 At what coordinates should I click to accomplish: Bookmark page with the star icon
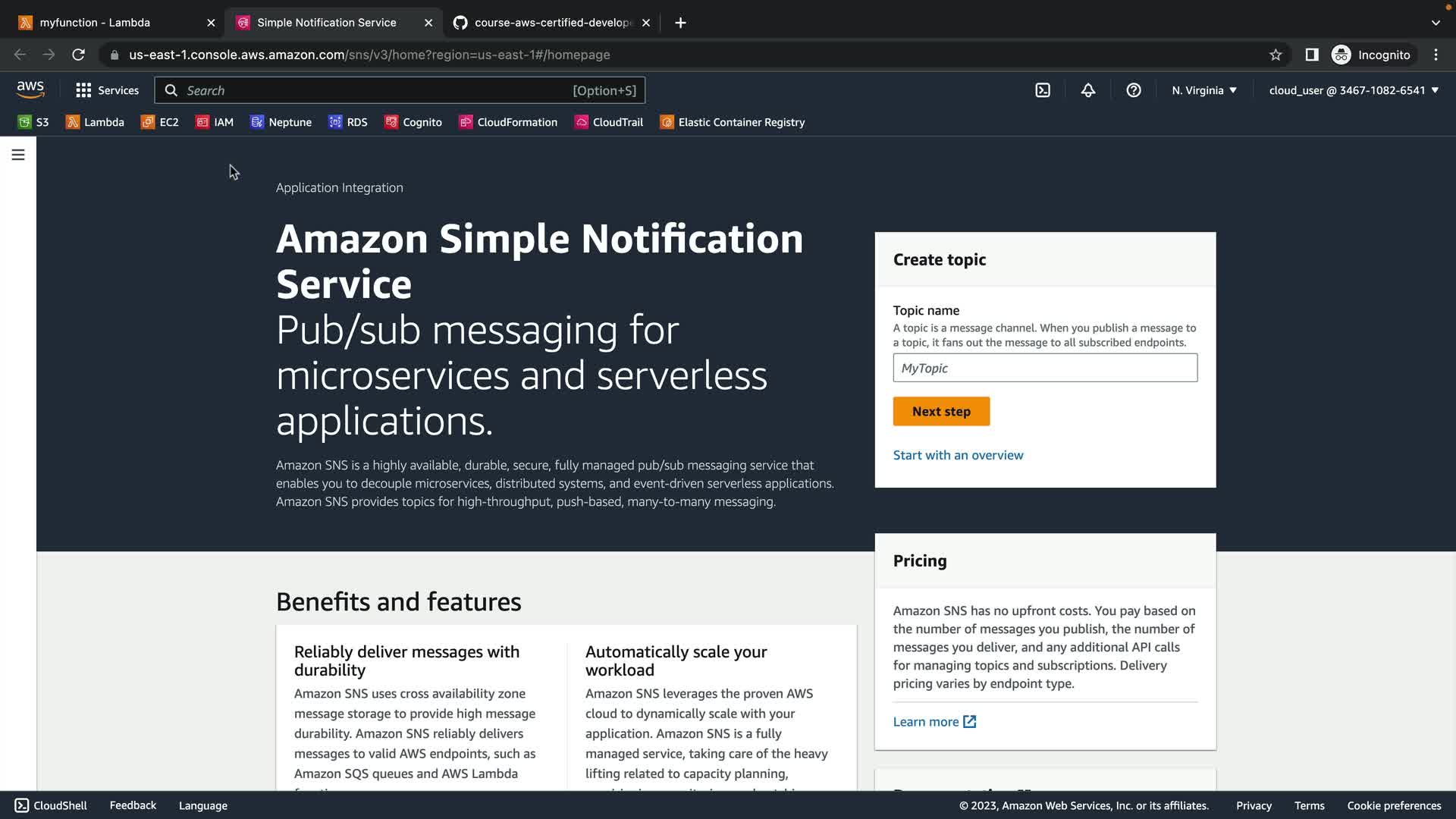tap(1276, 55)
